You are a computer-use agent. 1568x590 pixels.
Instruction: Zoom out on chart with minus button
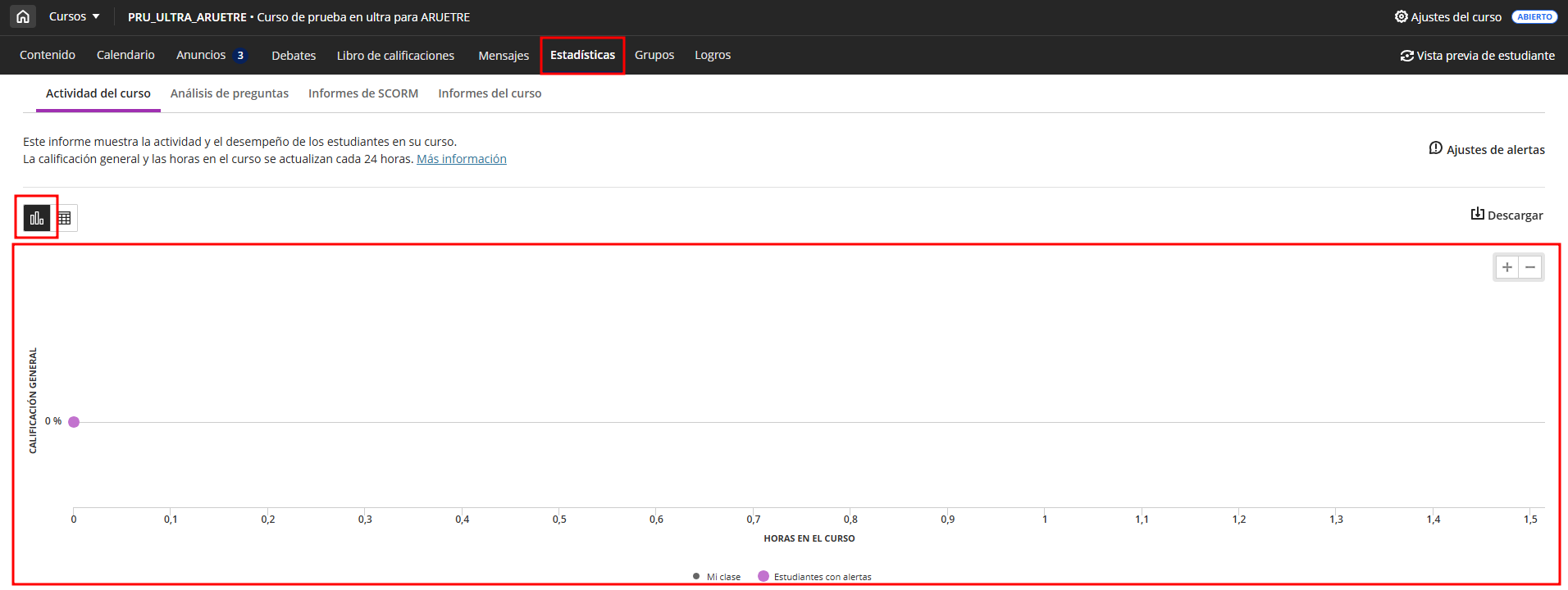coord(1530,267)
